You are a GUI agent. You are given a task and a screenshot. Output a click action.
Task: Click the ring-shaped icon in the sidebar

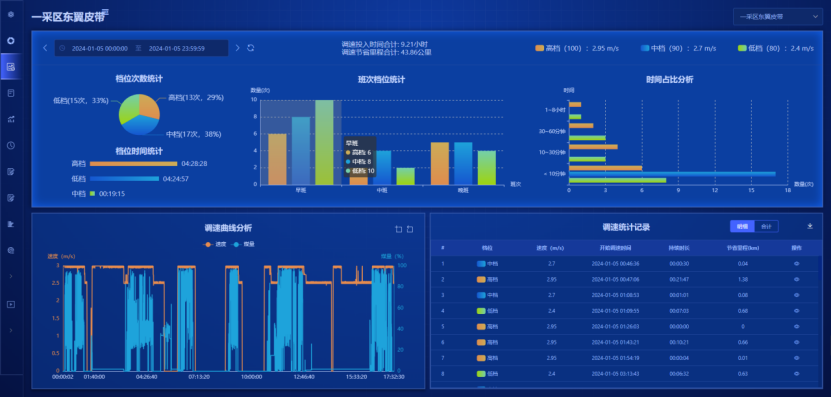[11, 41]
